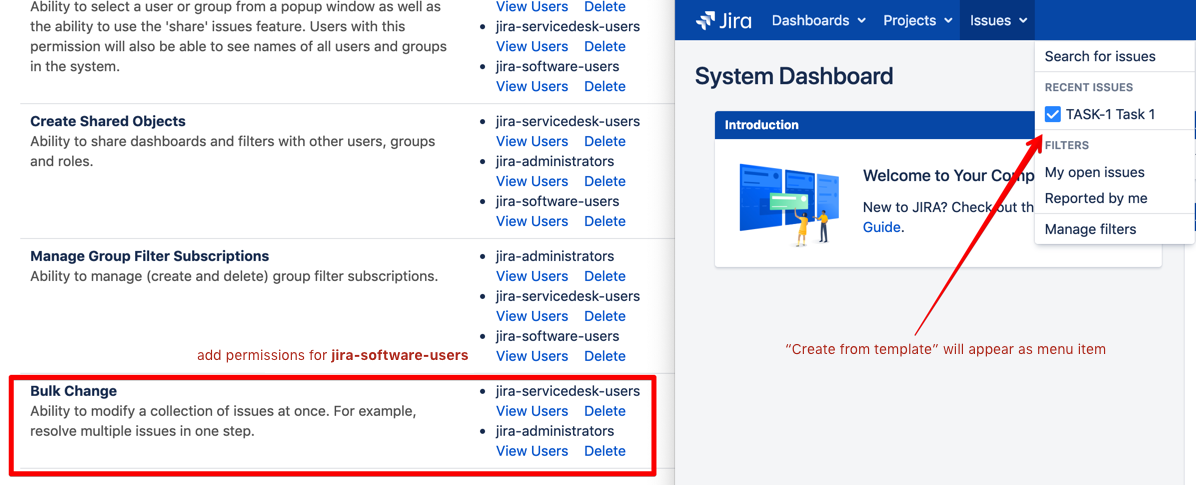Delete jira-servicedesk-users from Bulk Change
Screen dimensions: 1196x485
[605, 411]
